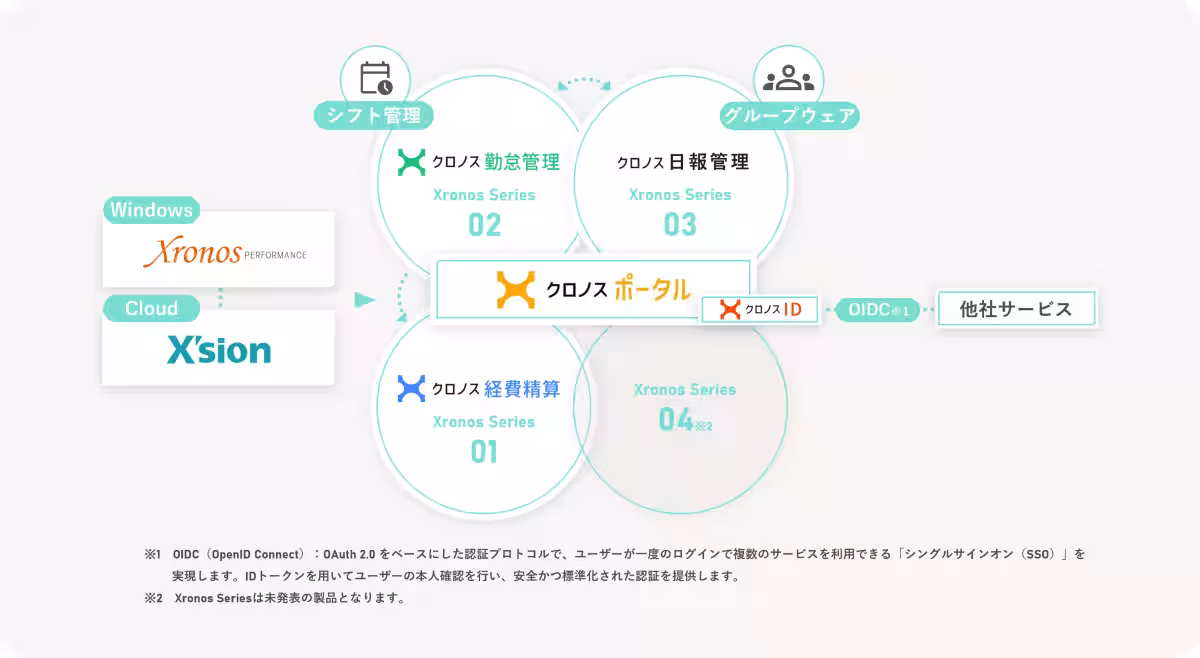Click the X'sion cloud logo
The height and width of the screenshot is (658, 1200).
219,349
